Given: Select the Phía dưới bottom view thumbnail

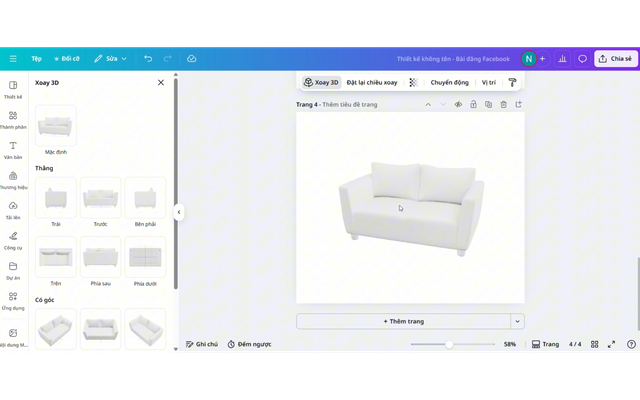Looking at the screenshot, I should (145, 257).
